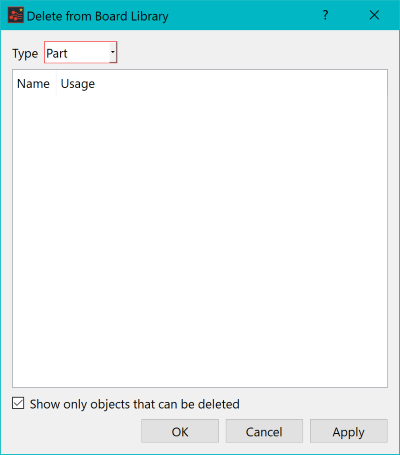
Task: Sort by the Usage column header
Action: (x=78, y=84)
